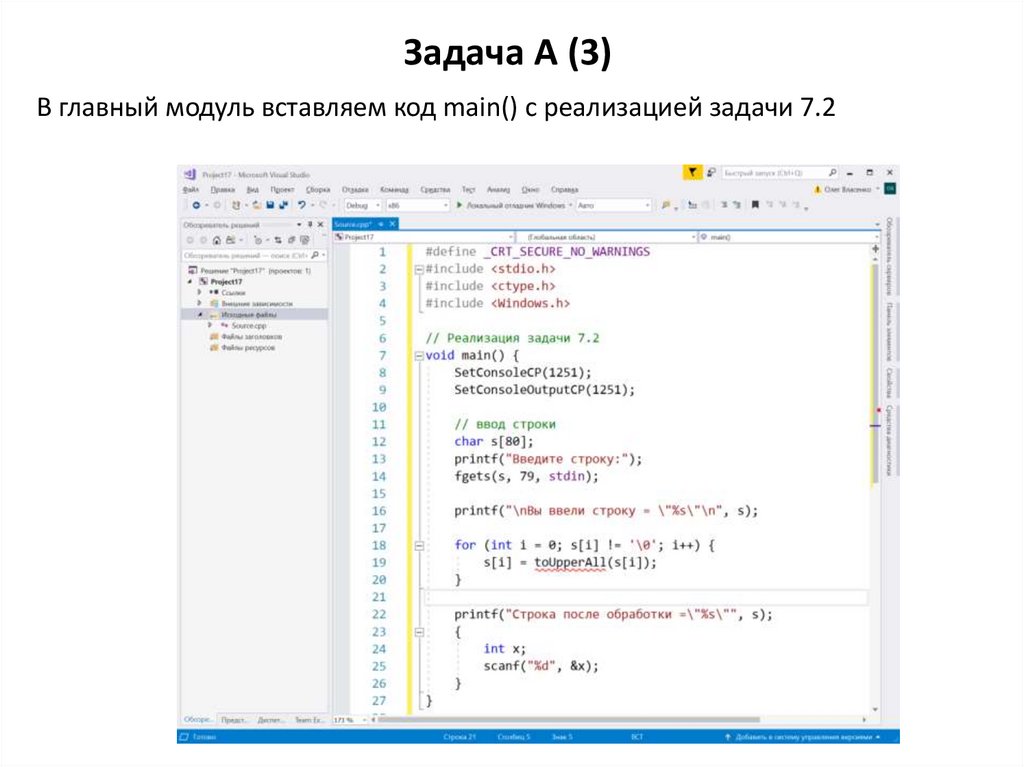1024x767 pixels.
Task: Click add to source control in status bar
Action: point(802,737)
